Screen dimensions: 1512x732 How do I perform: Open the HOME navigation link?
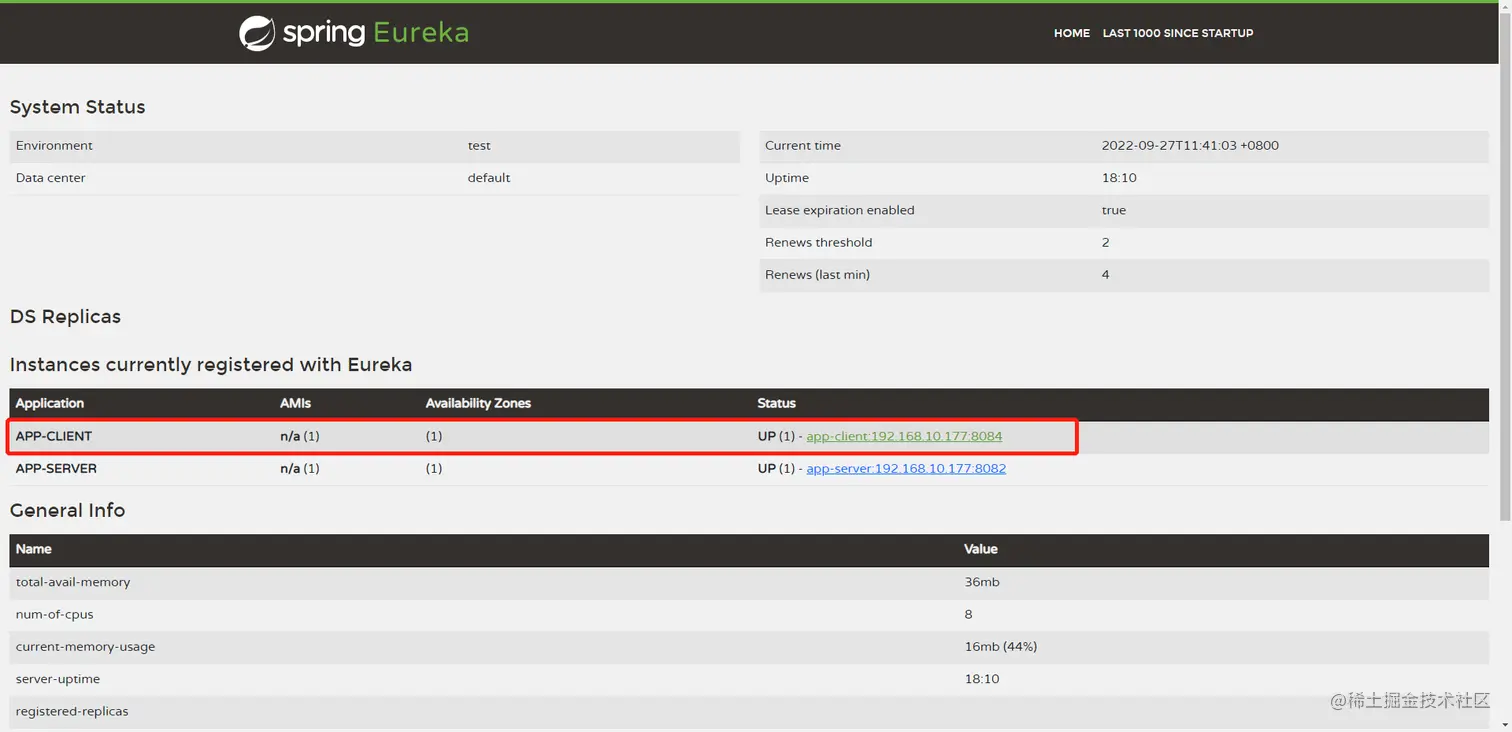tap(1071, 33)
